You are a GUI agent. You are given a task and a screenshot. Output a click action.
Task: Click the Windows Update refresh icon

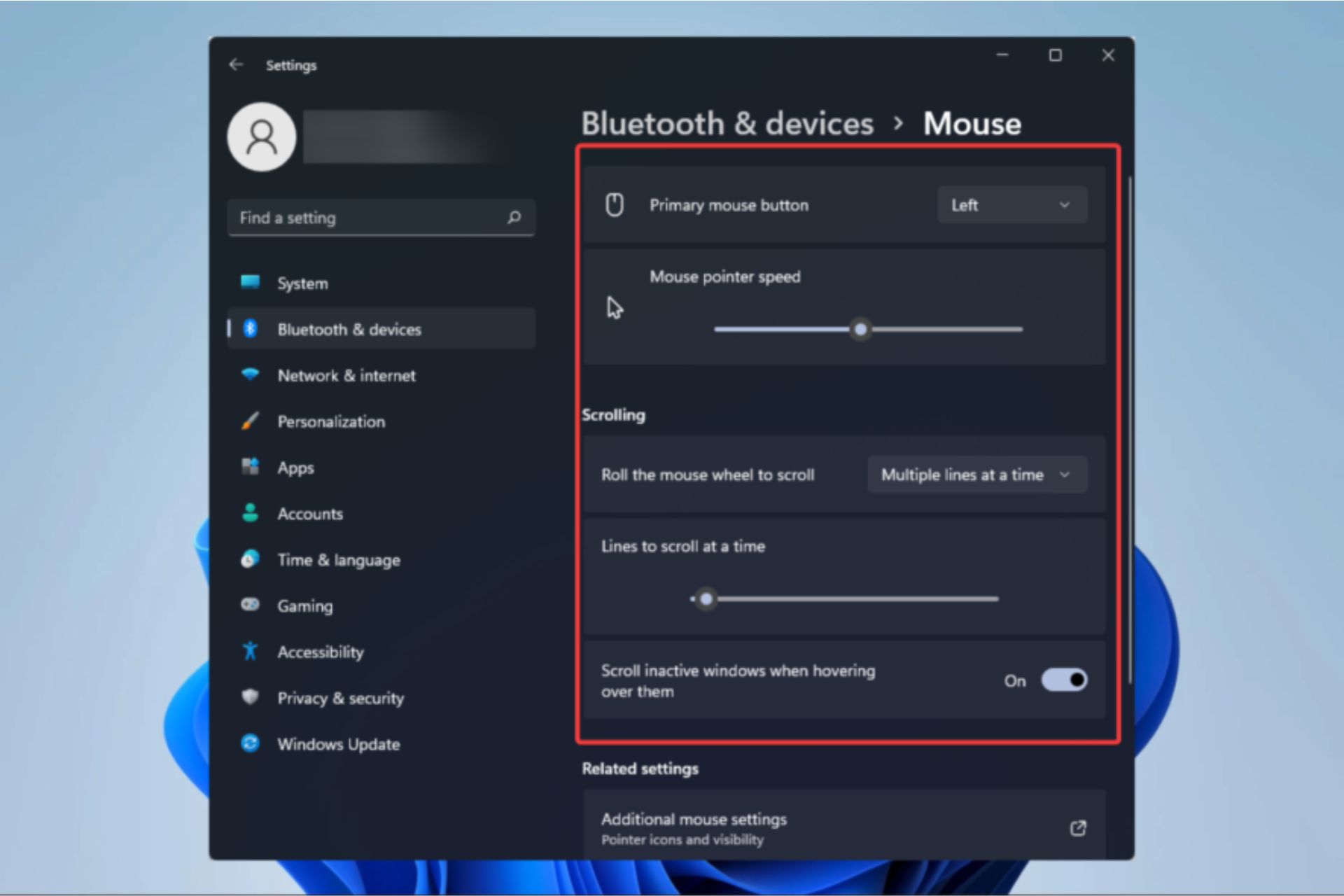point(250,743)
